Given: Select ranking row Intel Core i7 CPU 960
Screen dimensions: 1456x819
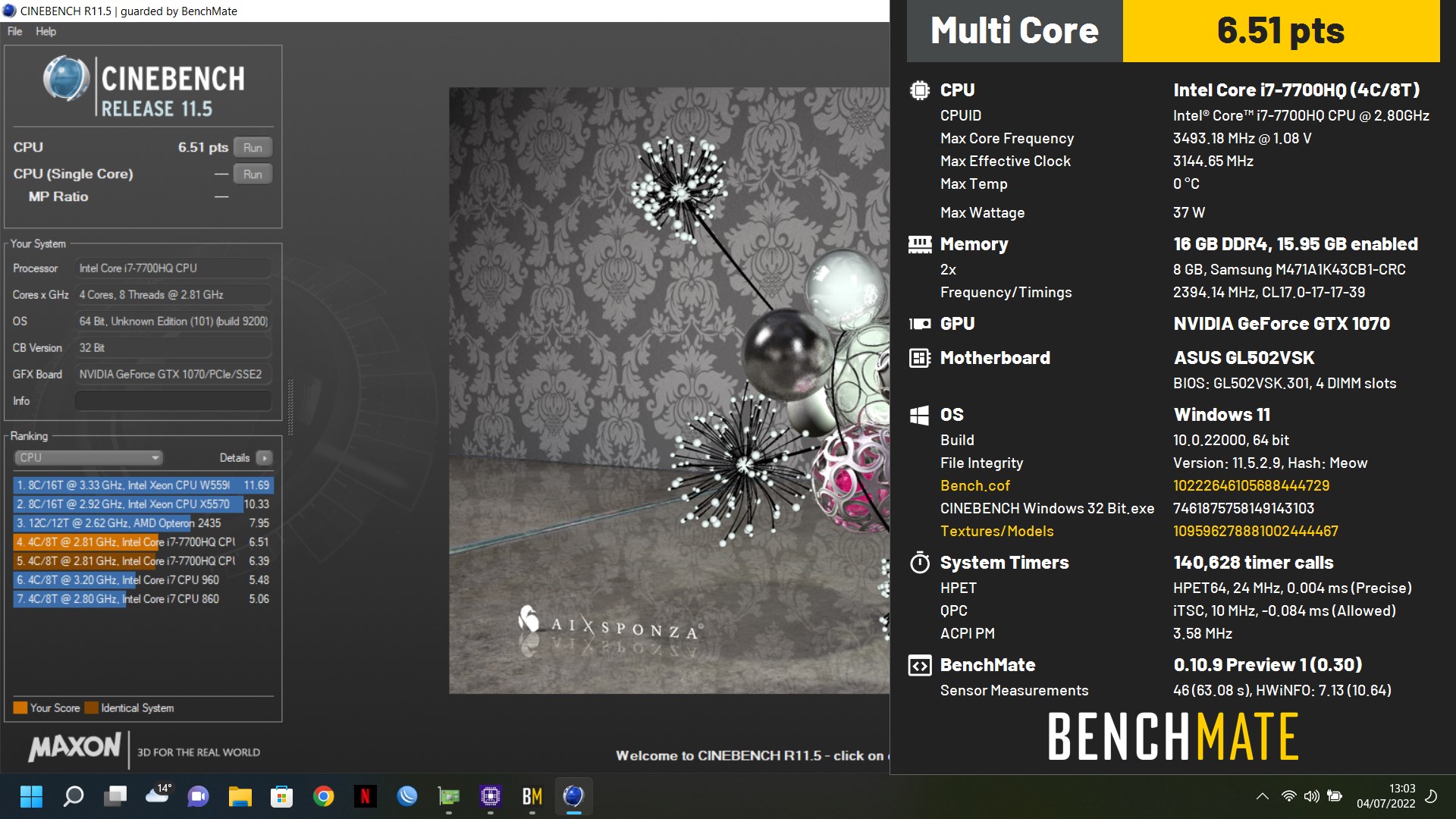Looking at the screenshot, I should (x=143, y=579).
